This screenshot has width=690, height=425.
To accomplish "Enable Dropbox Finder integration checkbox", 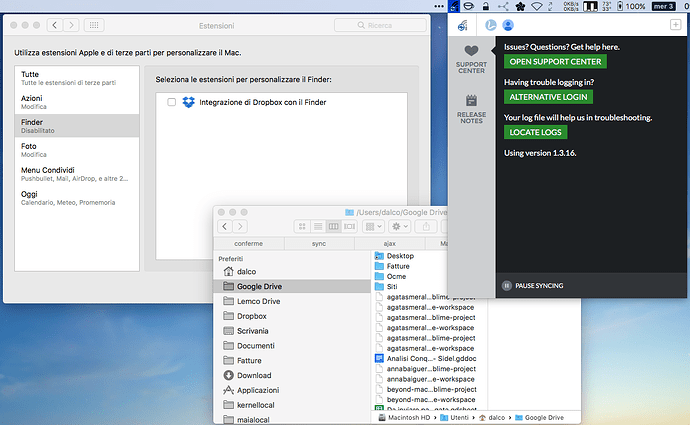I will 172,102.
